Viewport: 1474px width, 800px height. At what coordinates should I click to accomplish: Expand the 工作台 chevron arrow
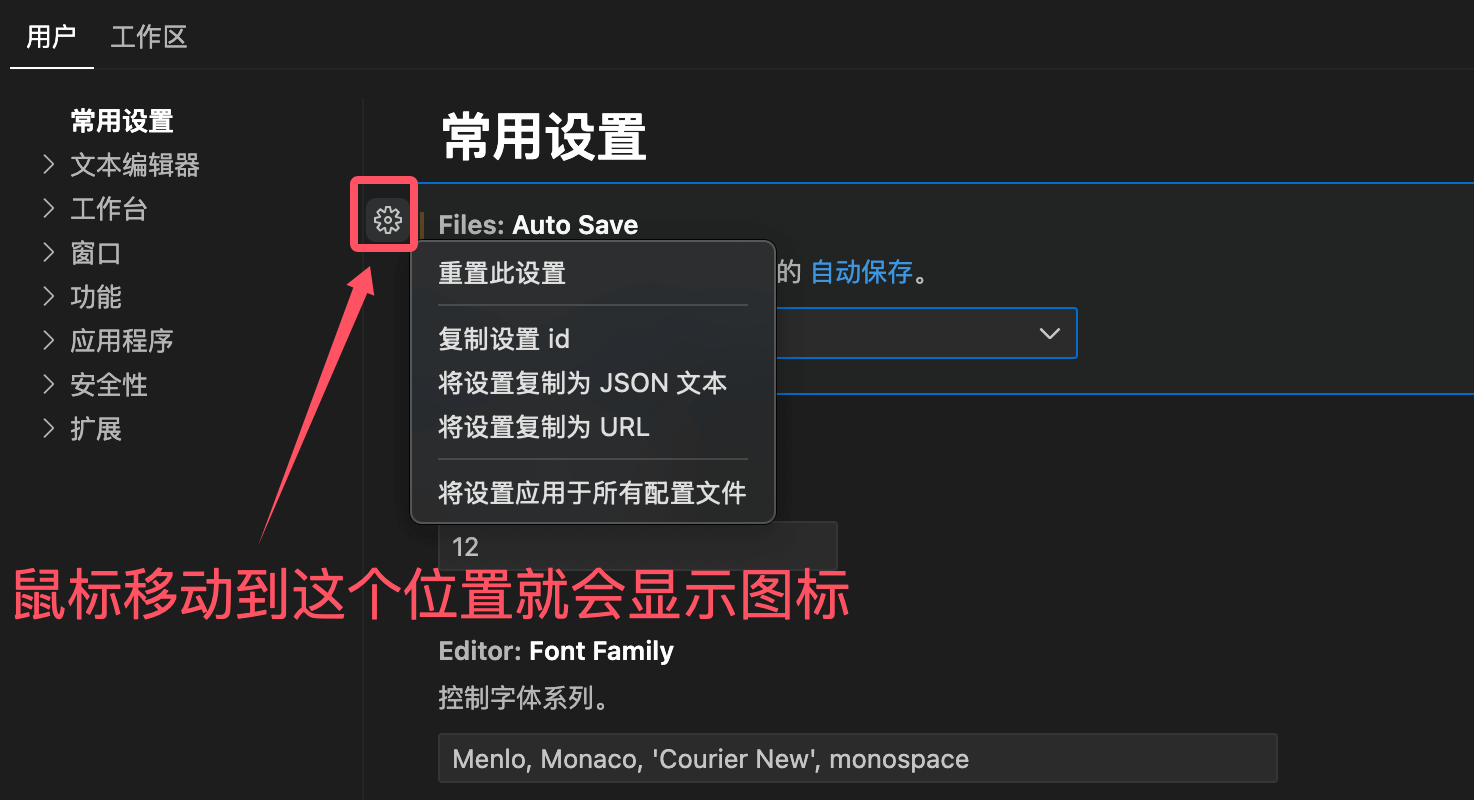(x=48, y=209)
